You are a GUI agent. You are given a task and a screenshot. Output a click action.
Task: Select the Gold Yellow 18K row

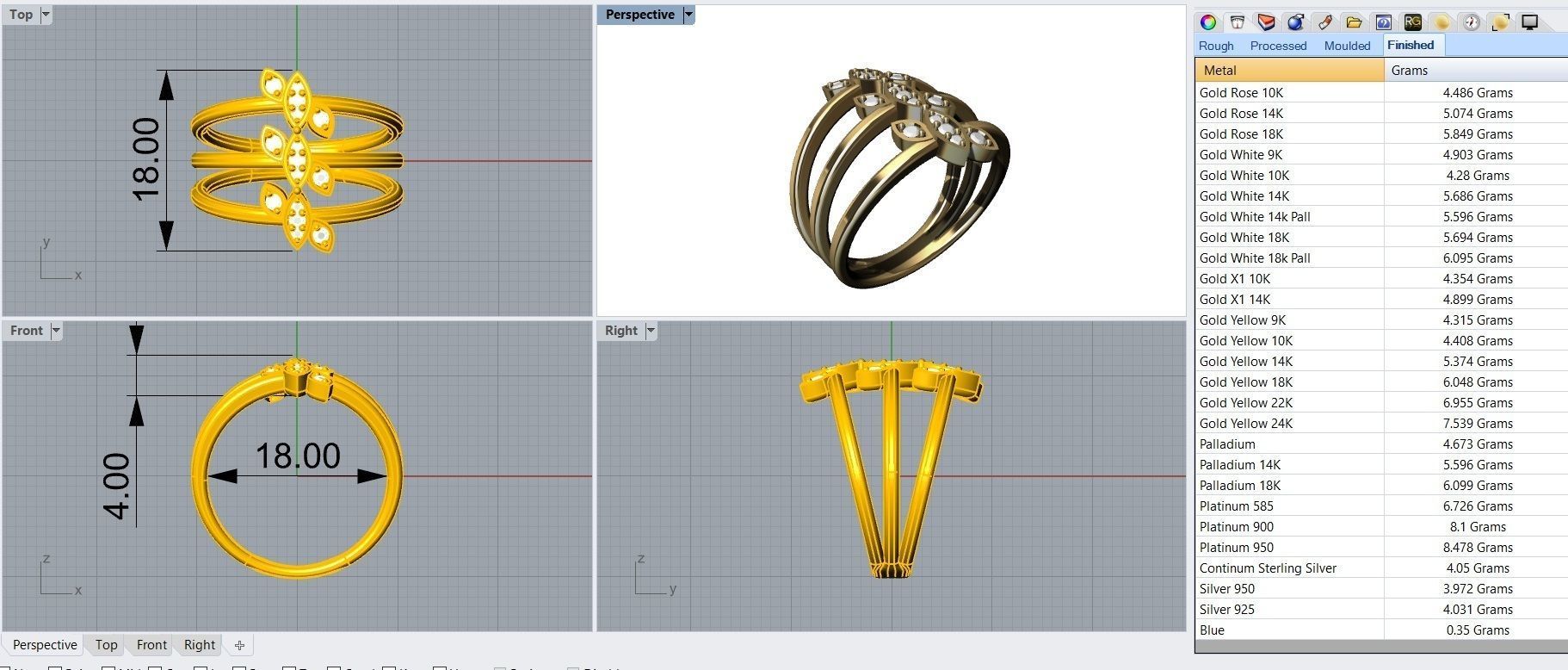coord(1381,382)
